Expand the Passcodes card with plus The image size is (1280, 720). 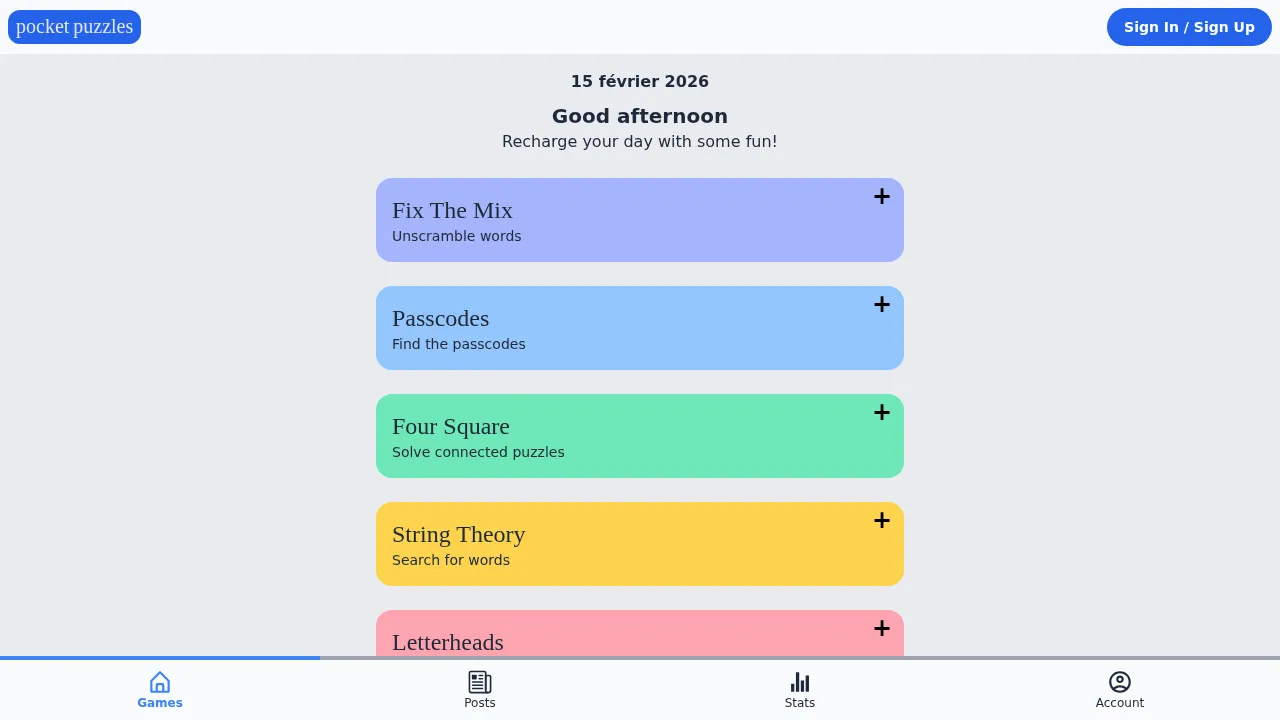coord(881,305)
